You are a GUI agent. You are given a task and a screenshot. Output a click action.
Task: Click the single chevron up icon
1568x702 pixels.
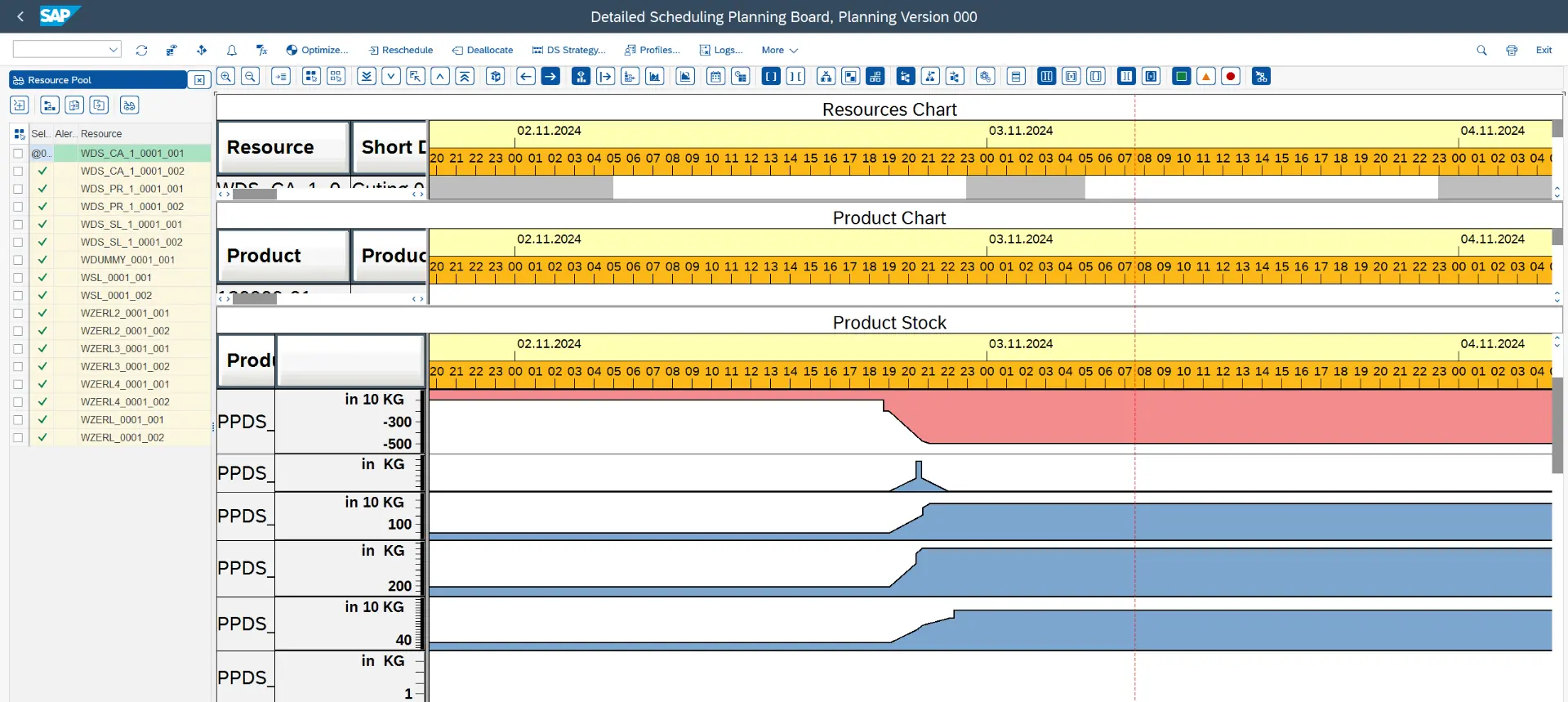point(440,76)
